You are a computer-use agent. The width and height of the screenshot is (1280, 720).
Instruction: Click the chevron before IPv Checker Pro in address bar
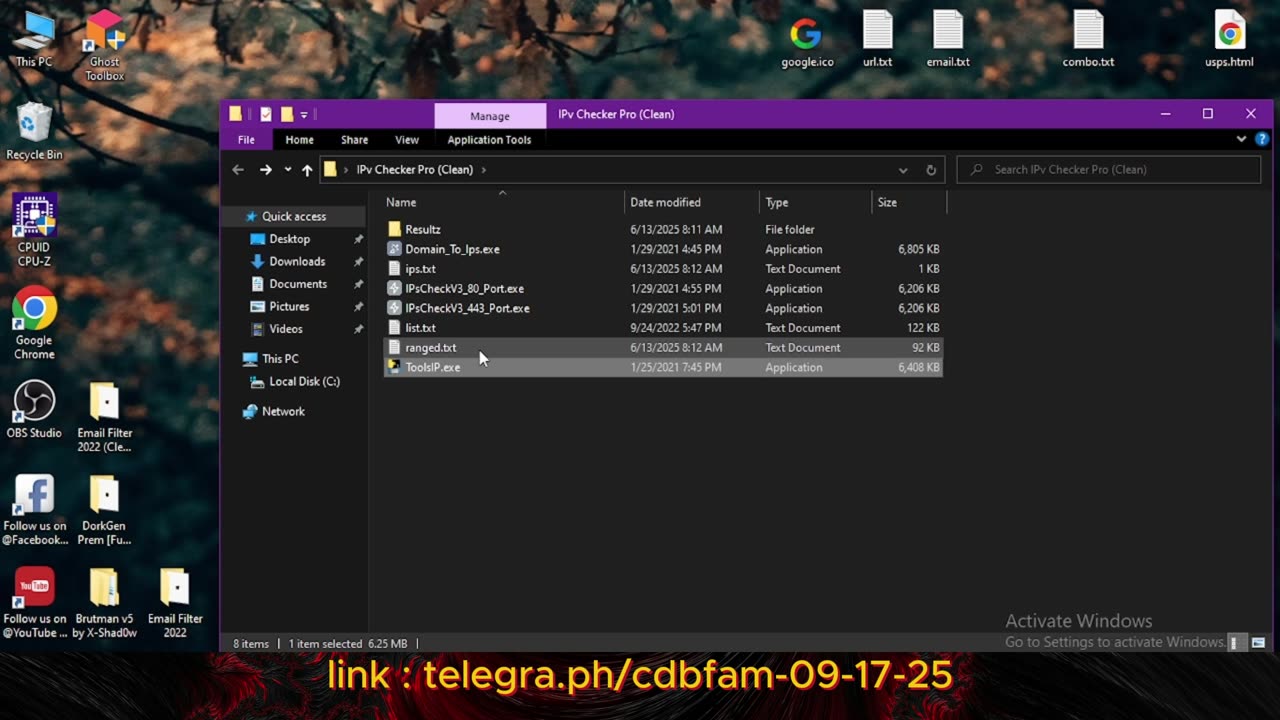[346, 170]
